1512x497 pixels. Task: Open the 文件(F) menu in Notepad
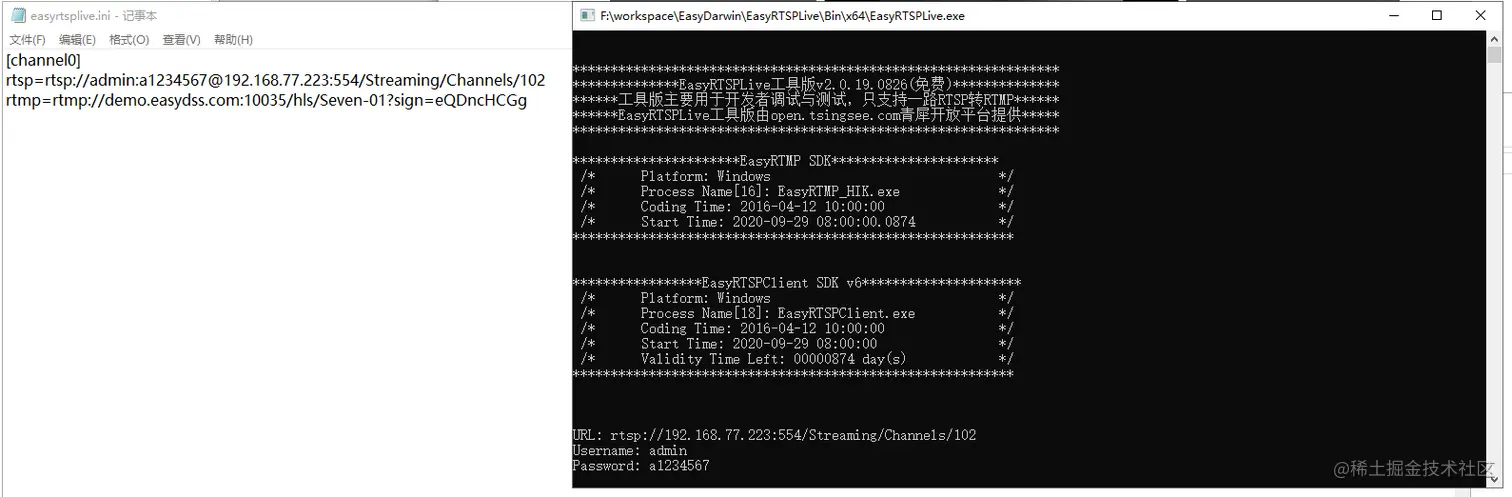[x=27, y=40]
